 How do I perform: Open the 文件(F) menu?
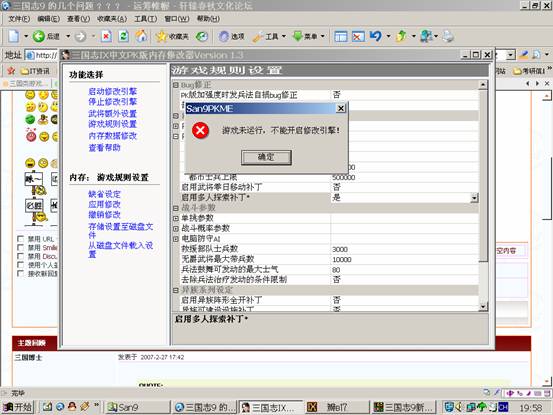[x=19, y=19]
